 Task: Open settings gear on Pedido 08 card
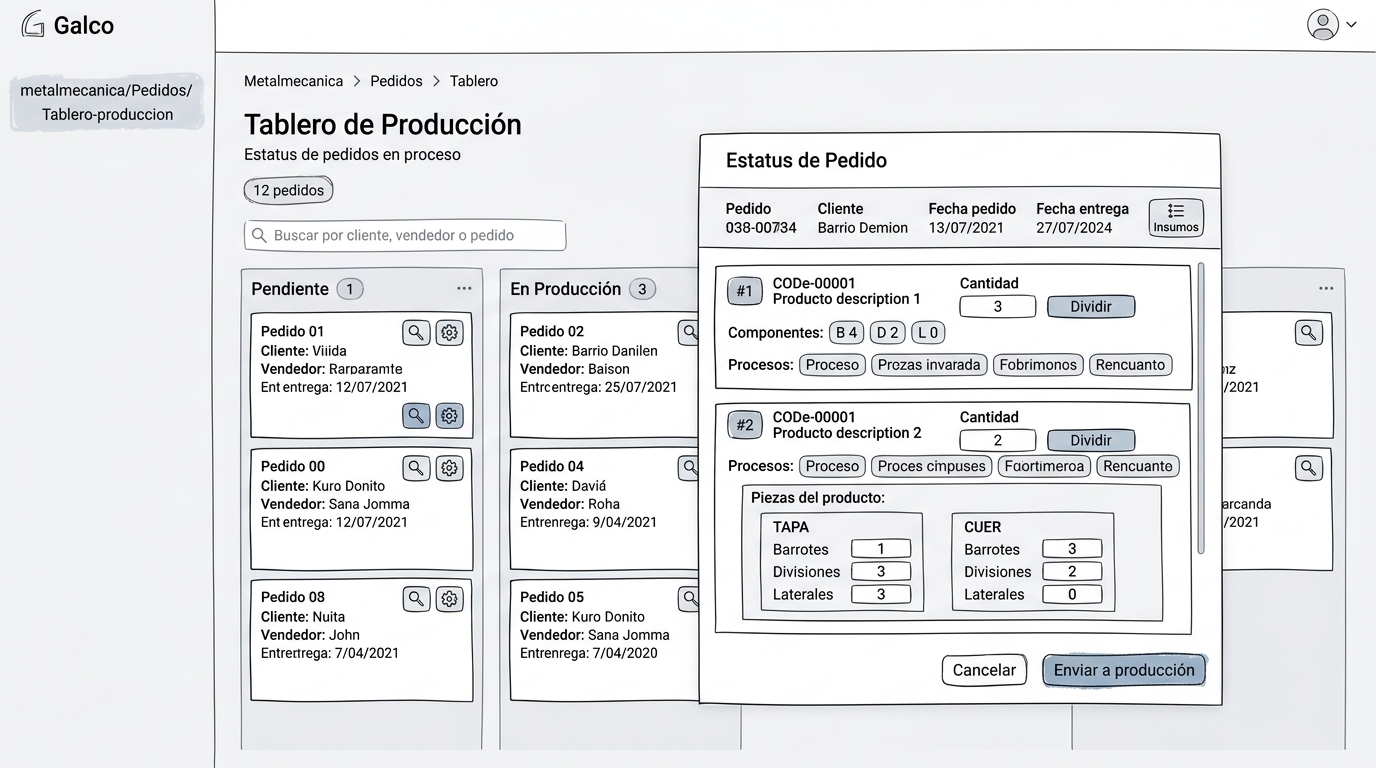[450, 599]
